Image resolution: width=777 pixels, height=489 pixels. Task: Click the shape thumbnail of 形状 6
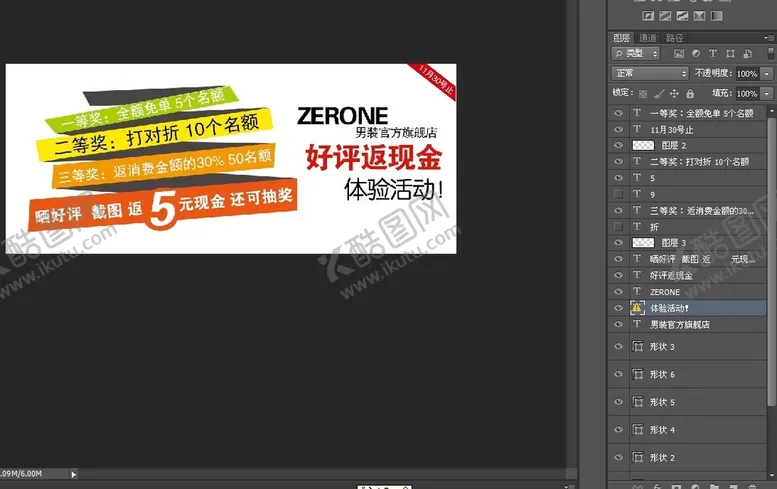638,374
